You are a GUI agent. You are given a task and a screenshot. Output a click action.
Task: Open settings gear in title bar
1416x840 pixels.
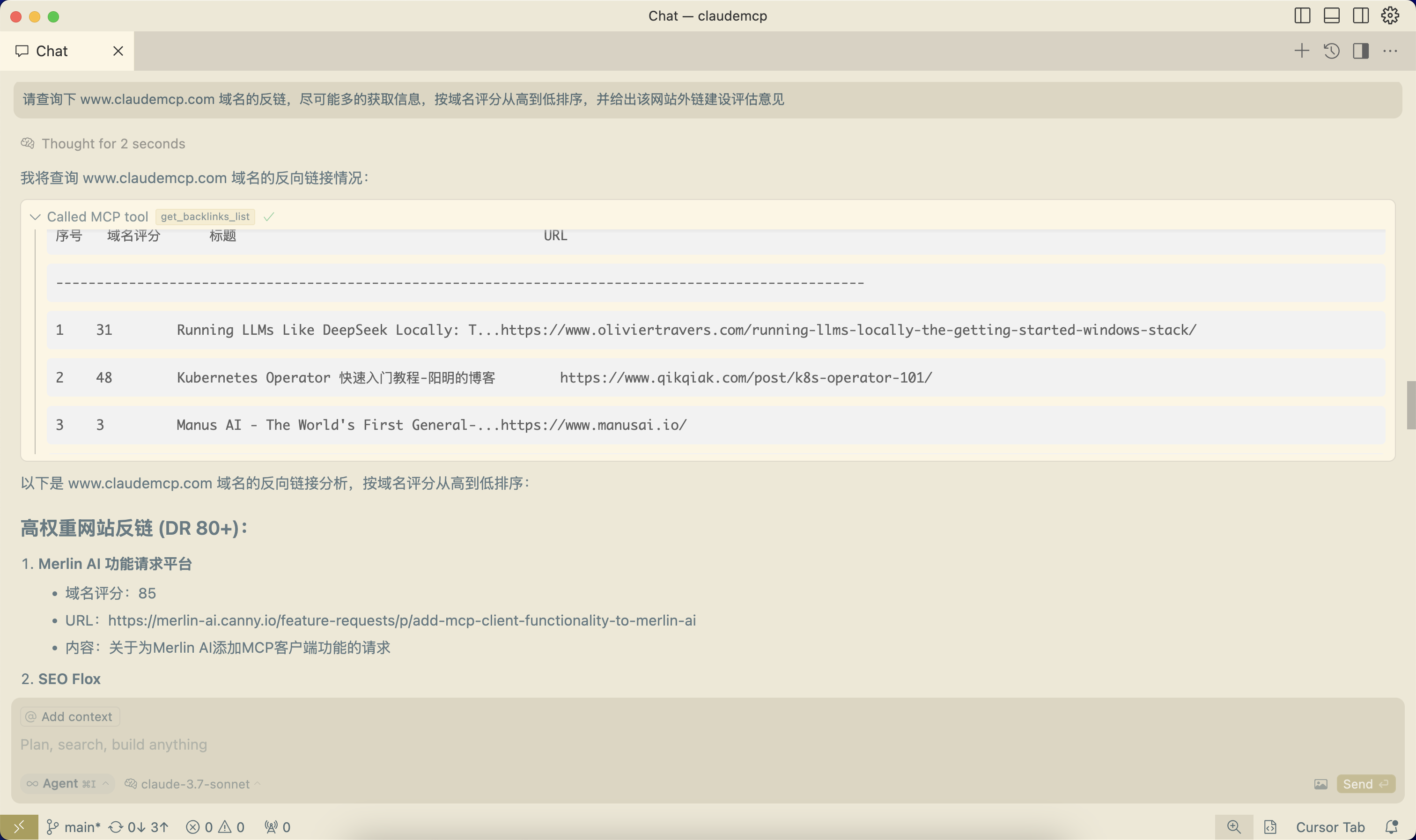pos(1389,16)
